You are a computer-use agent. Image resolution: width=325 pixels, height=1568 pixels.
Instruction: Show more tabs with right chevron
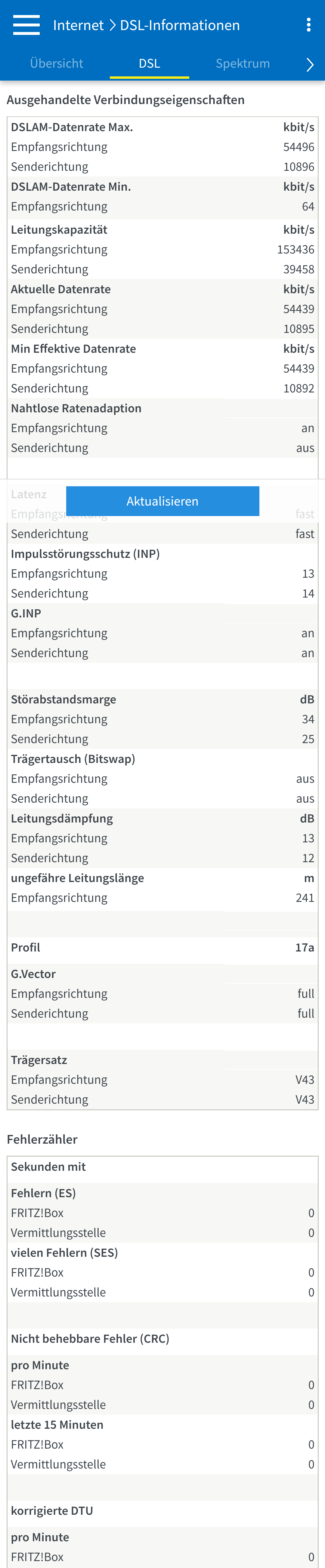coord(310,65)
